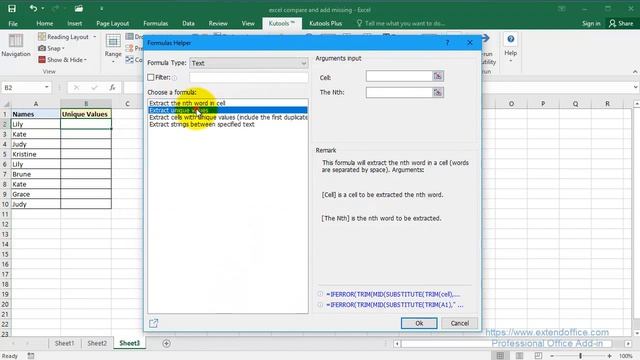The height and width of the screenshot is (360, 640).
Task: Click the Snap camera tool
Action: pos(50,48)
